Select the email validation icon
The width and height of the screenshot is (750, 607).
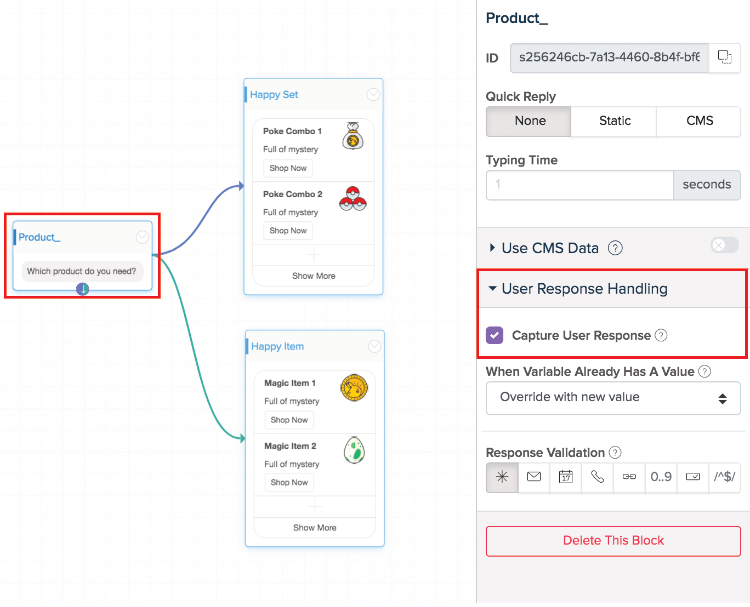[534, 477]
